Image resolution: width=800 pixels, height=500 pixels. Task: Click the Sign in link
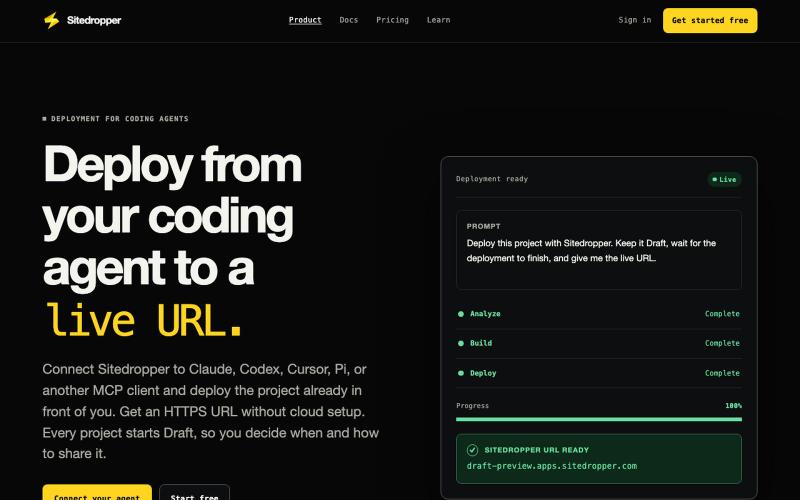pos(635,20)
